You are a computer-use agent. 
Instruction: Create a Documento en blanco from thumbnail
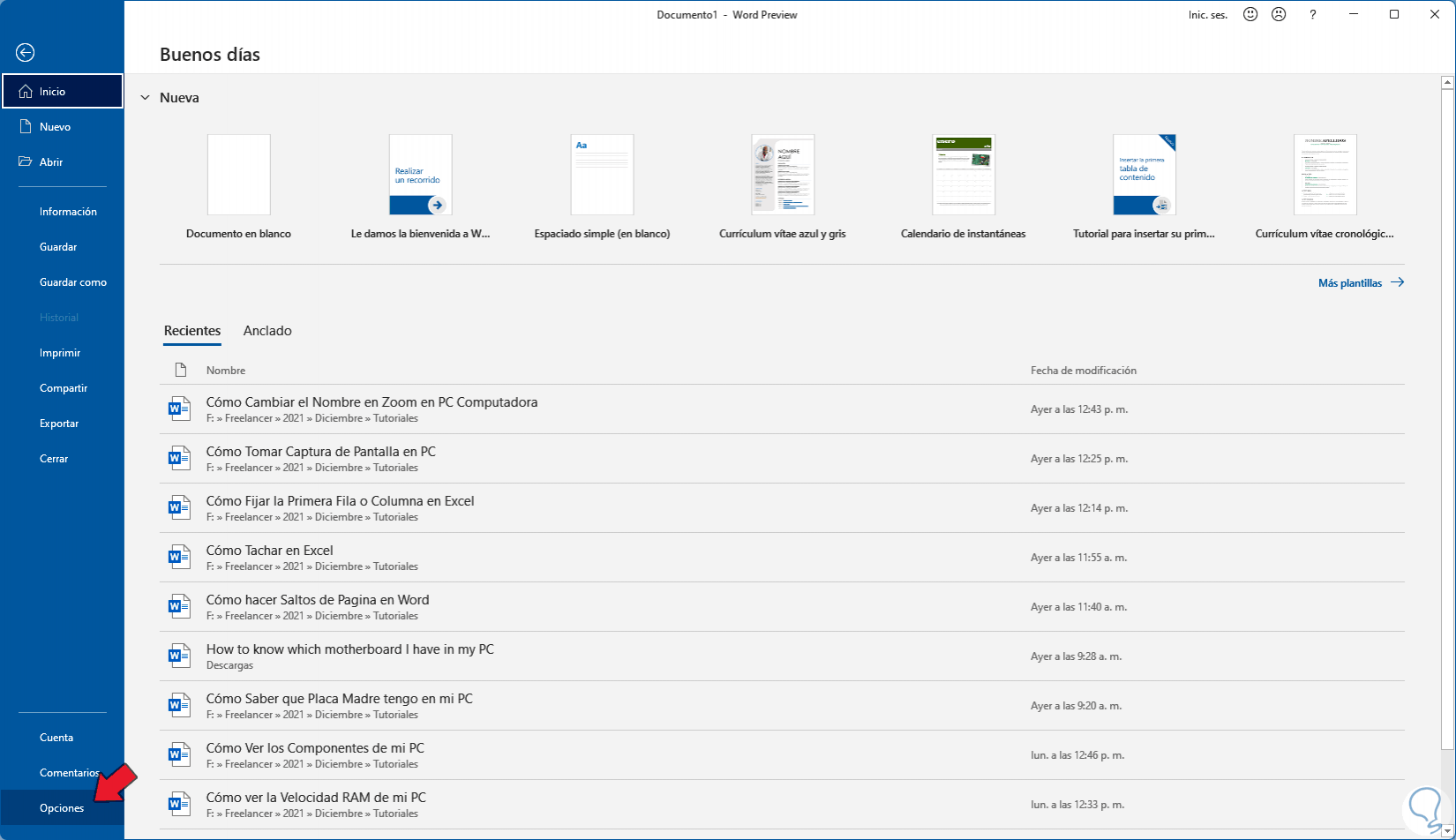point(239,175)
